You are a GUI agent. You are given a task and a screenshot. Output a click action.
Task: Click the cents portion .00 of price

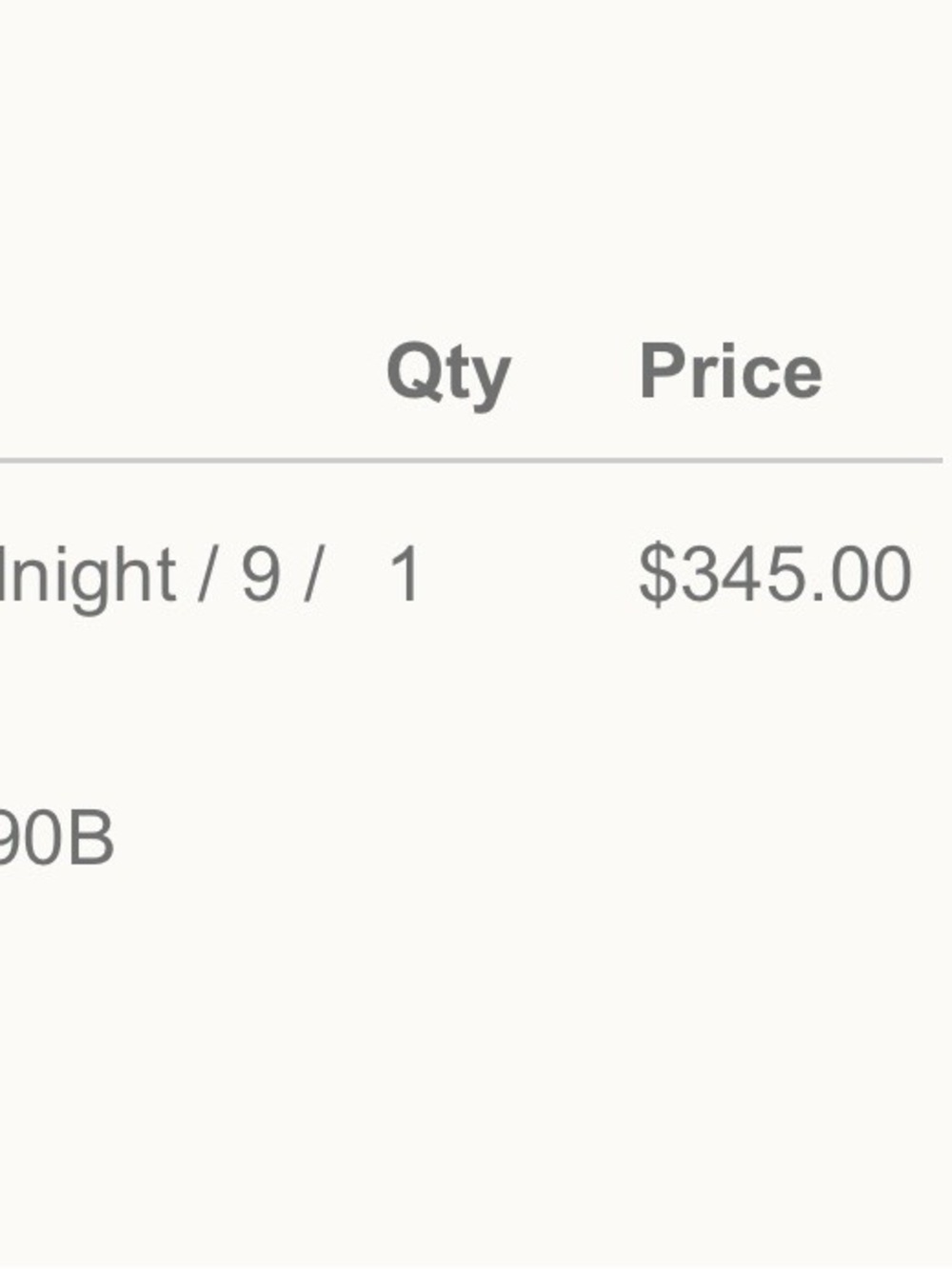(867, 574)
